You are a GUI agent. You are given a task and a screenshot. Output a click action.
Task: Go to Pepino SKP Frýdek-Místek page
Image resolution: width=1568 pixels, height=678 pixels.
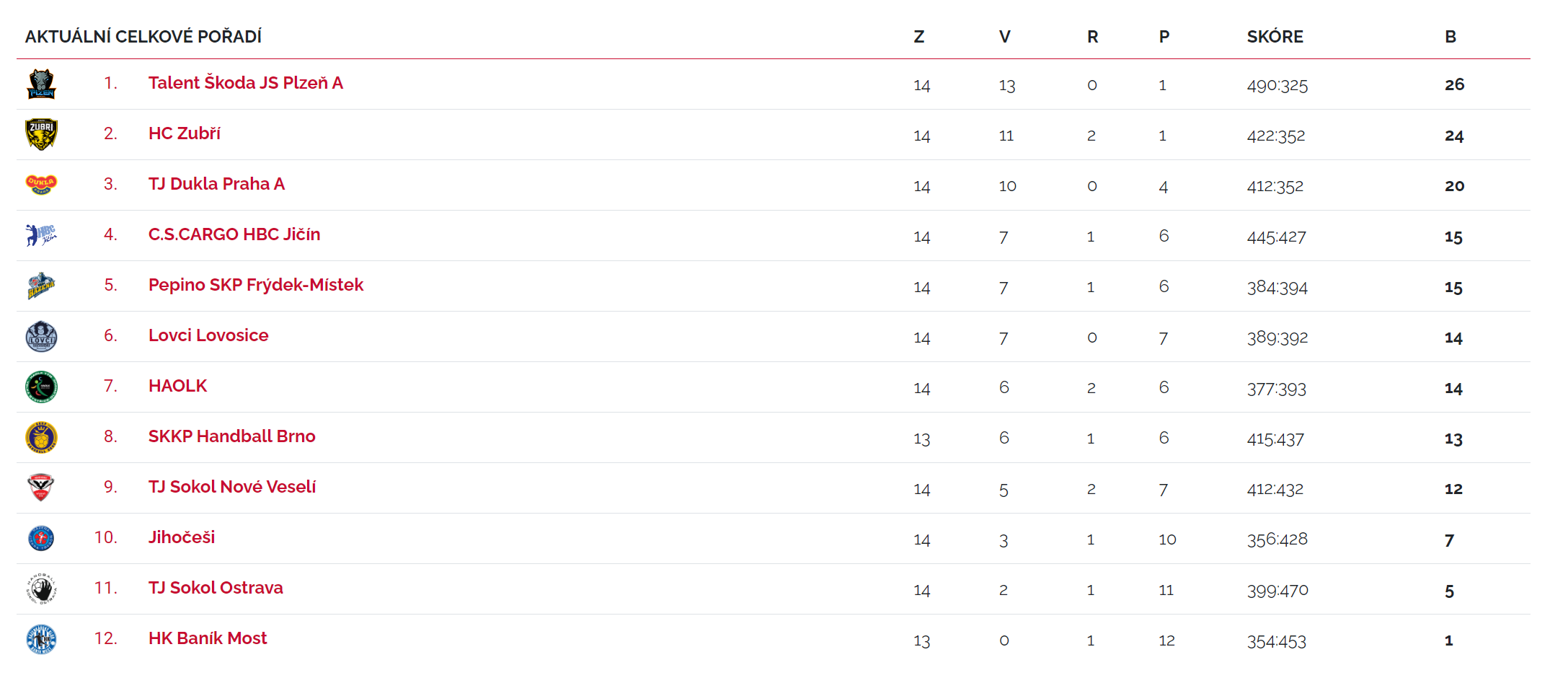(255, 285)
